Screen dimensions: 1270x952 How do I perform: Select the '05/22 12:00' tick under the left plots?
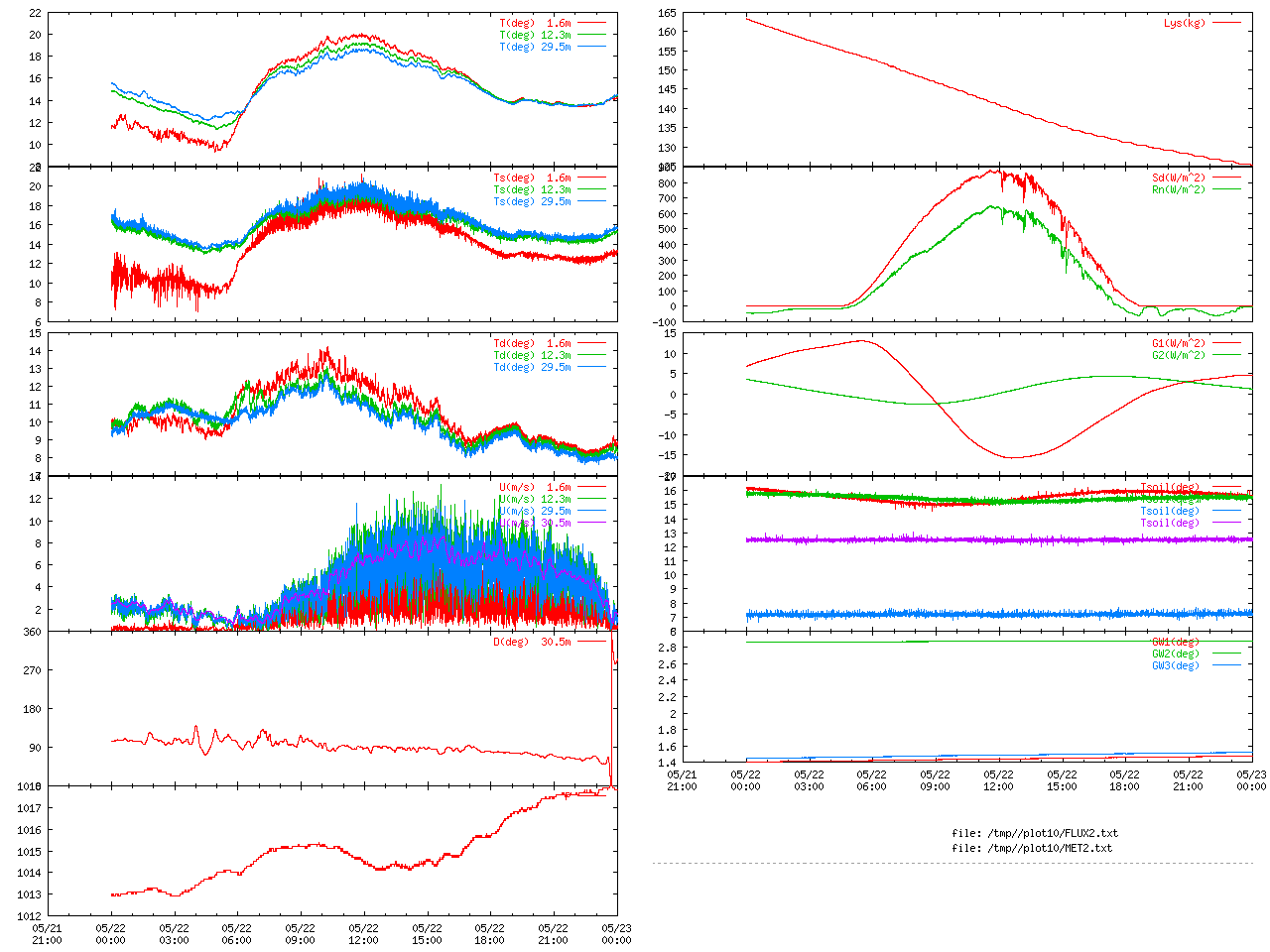(x=363, y=934)
